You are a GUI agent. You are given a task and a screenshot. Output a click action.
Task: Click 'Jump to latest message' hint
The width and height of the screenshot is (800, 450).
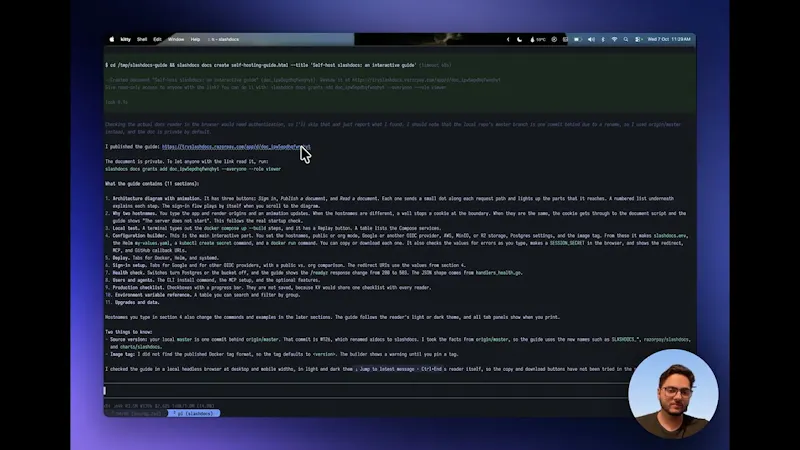click(398, 369)
